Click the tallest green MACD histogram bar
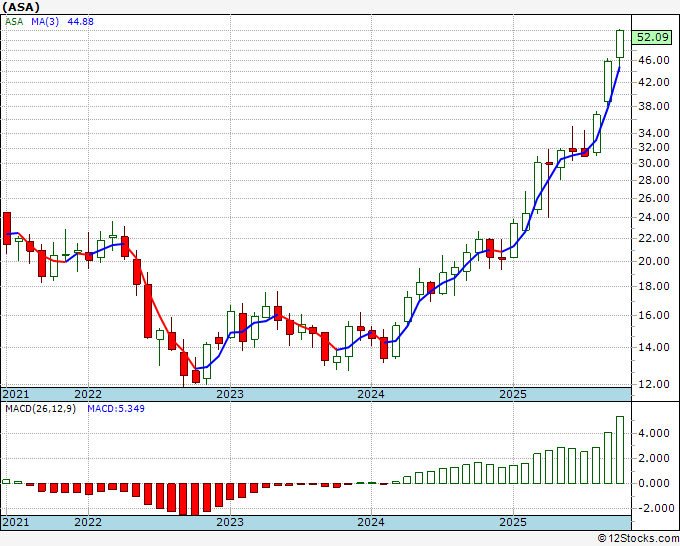Image resolution: width=680 pixels, height=546 pixels. click(x=620, y=450)
